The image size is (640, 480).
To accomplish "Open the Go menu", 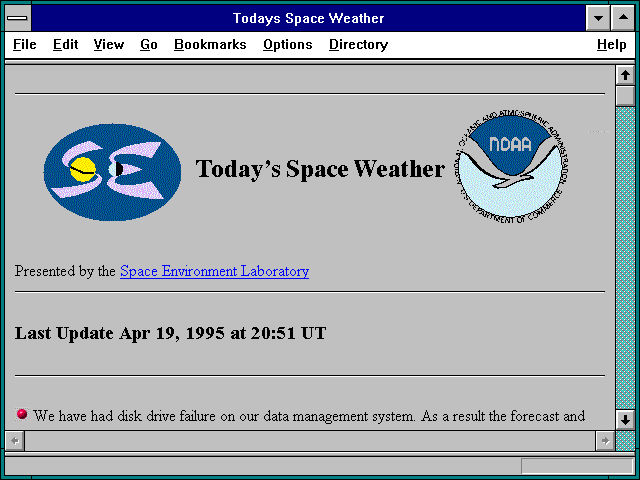I will [x=149, y=44].
